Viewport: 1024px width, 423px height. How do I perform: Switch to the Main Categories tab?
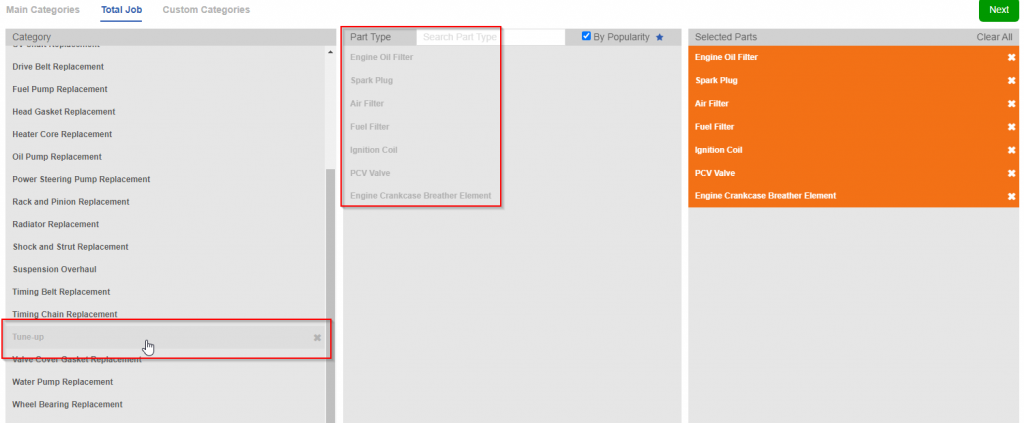[43, 10]
